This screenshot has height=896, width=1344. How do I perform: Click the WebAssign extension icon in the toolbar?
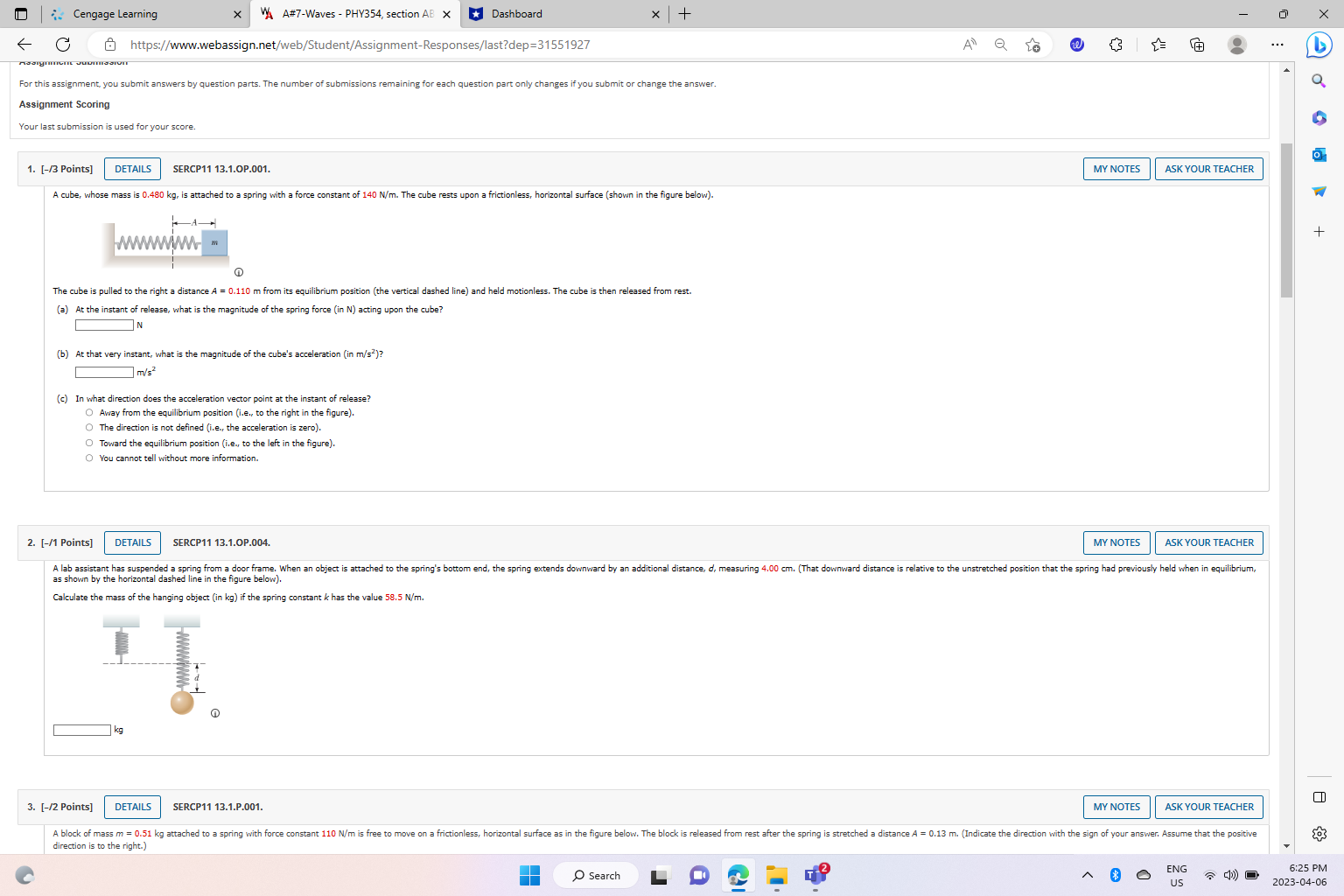[1076, 44]
